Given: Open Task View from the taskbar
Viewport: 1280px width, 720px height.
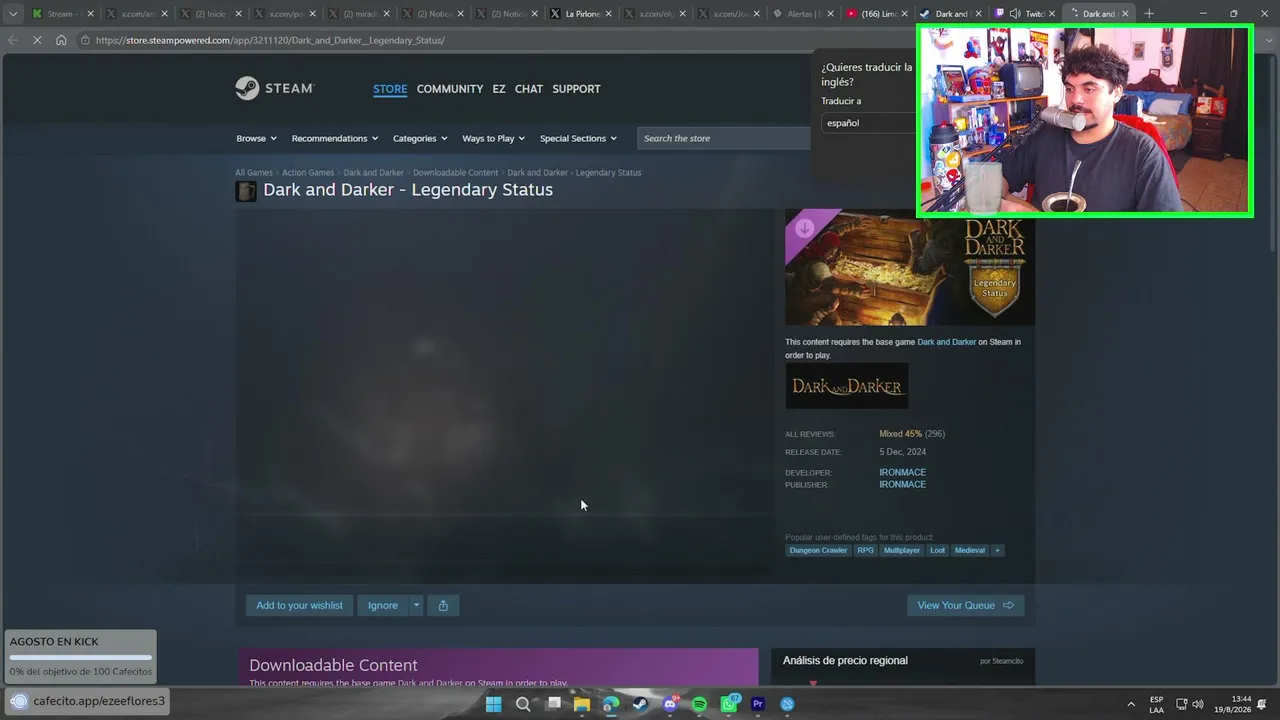Looking at the screenshot, I should [x=553, y=704].
